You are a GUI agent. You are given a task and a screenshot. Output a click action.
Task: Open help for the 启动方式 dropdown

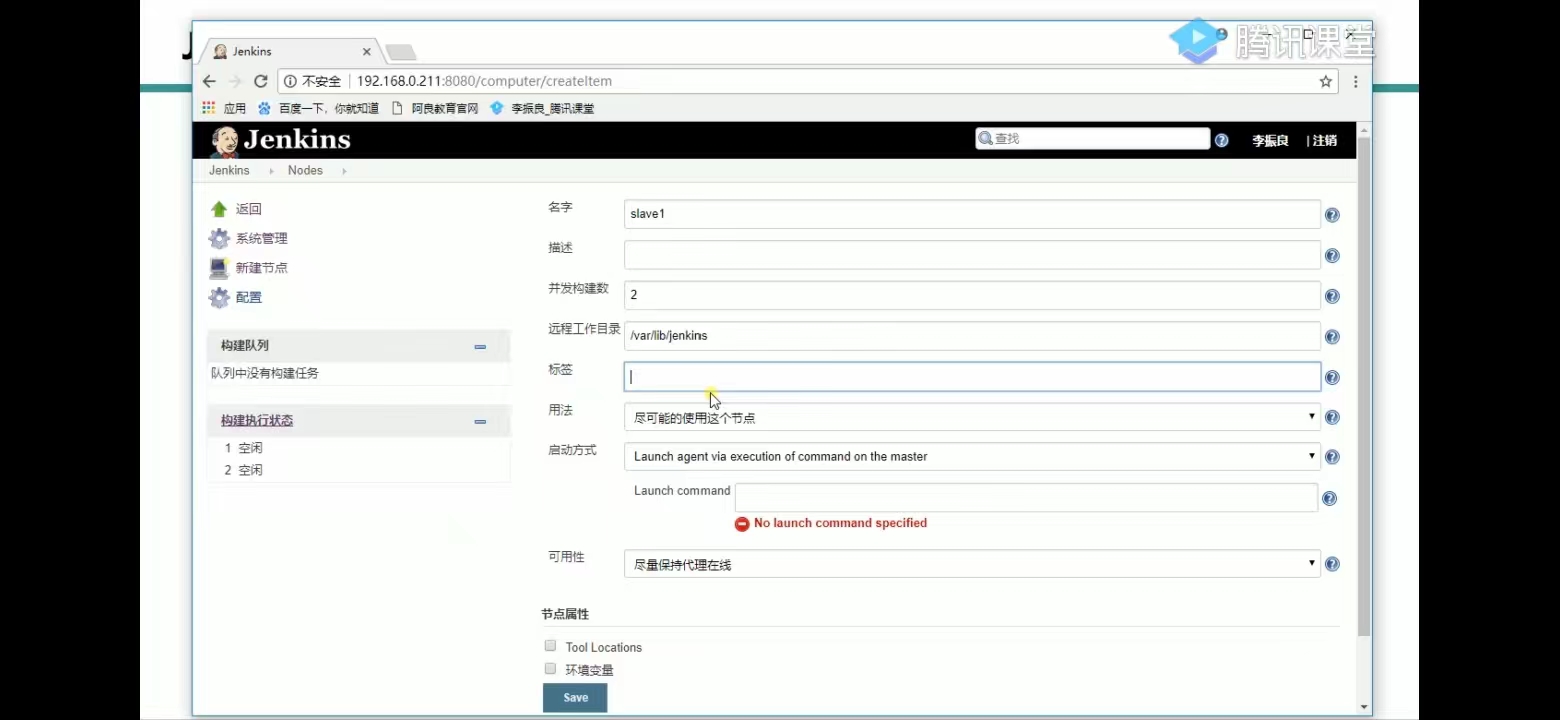coord(1332,457)
